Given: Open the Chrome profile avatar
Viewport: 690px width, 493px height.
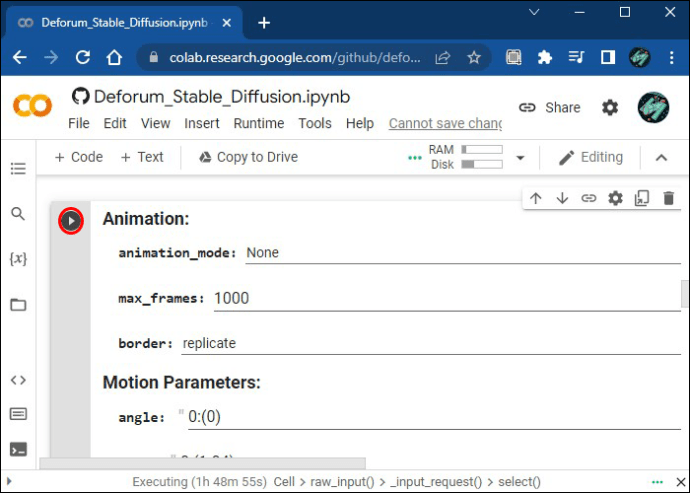Looking at the screenshot, I should click(639, 57).
